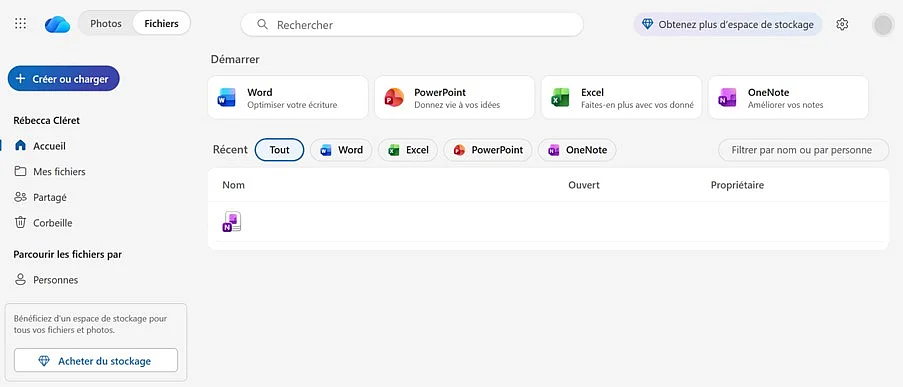The image size is (903, 387).
Task: Filter recent files by Word
Action: point(342,150)
